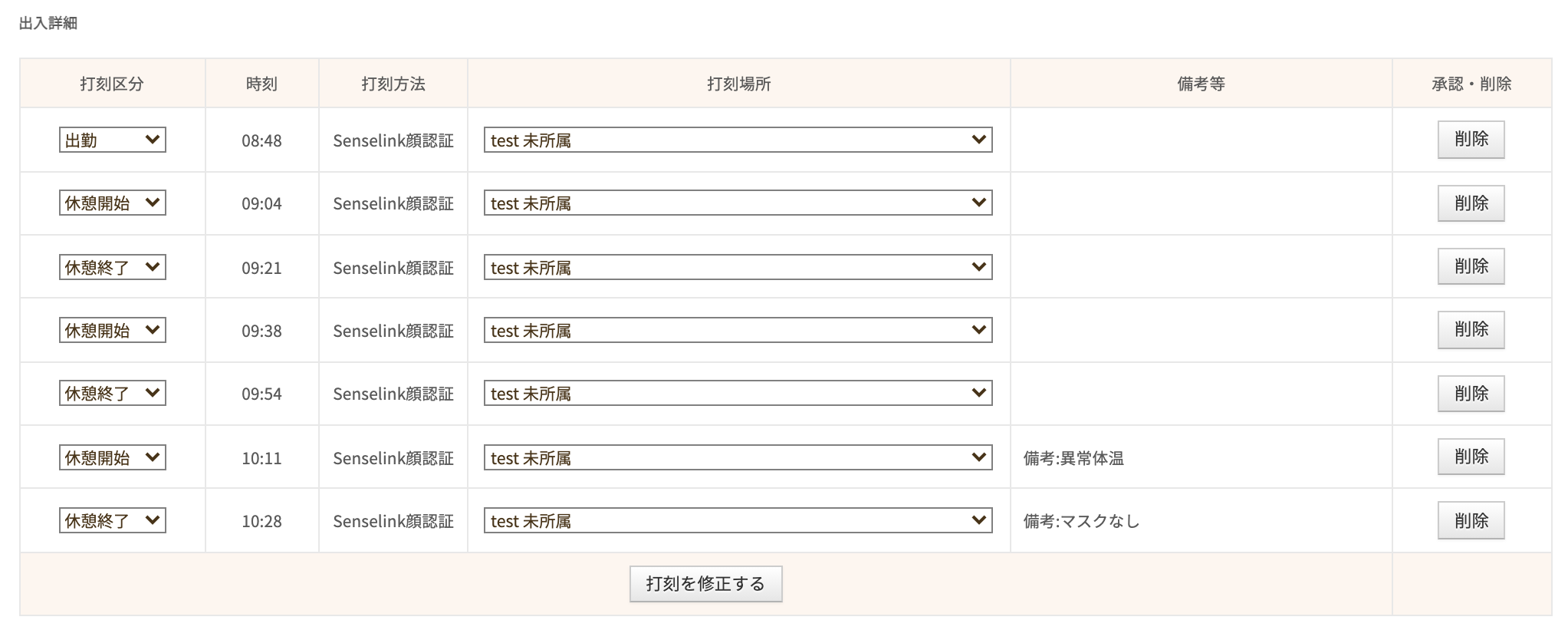Open location dropdown for マスクなし row
The image size is (1568, 630).
738,520
